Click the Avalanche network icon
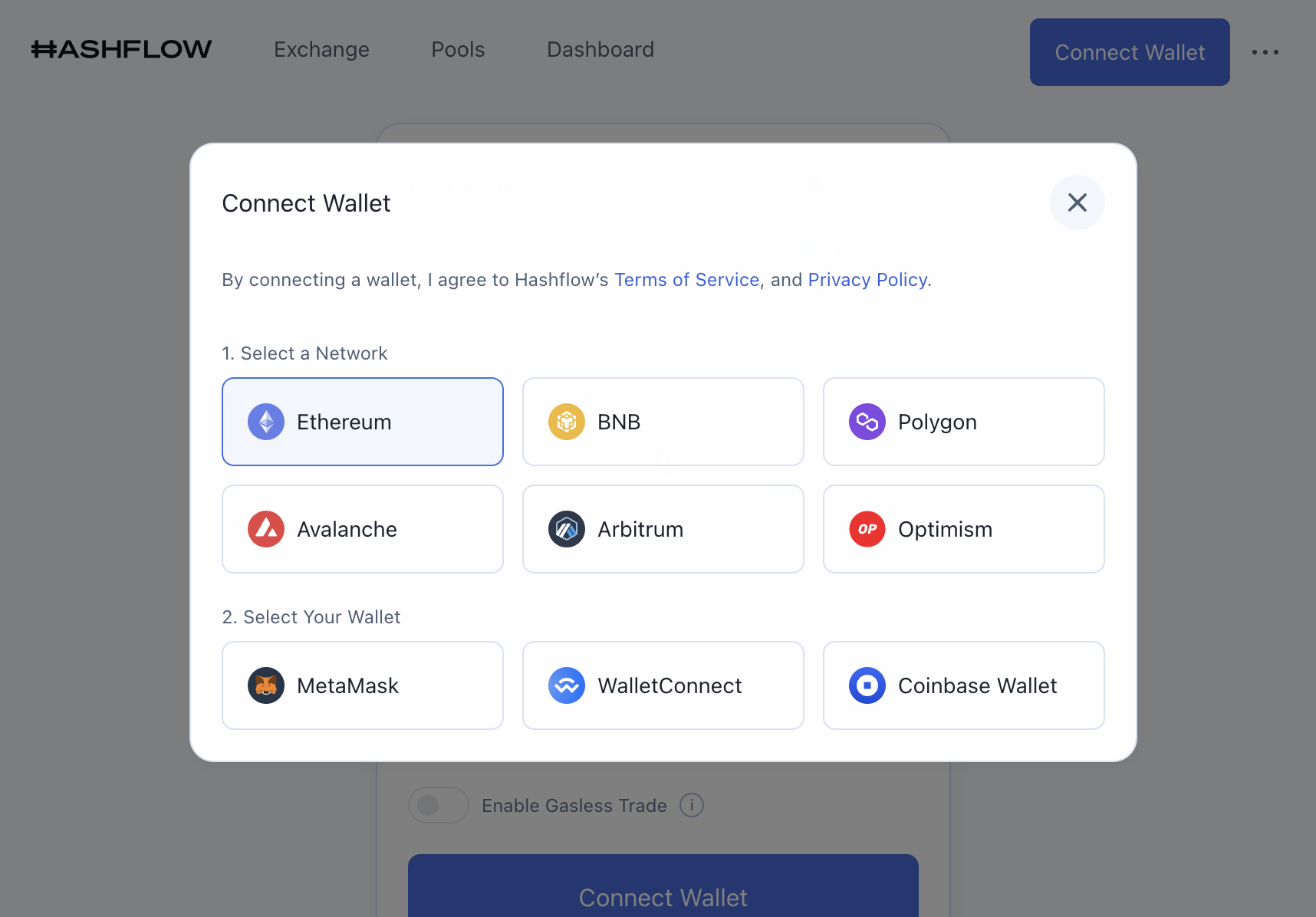Viewport: 1316px width, 917px height. (x=265, y=529)
